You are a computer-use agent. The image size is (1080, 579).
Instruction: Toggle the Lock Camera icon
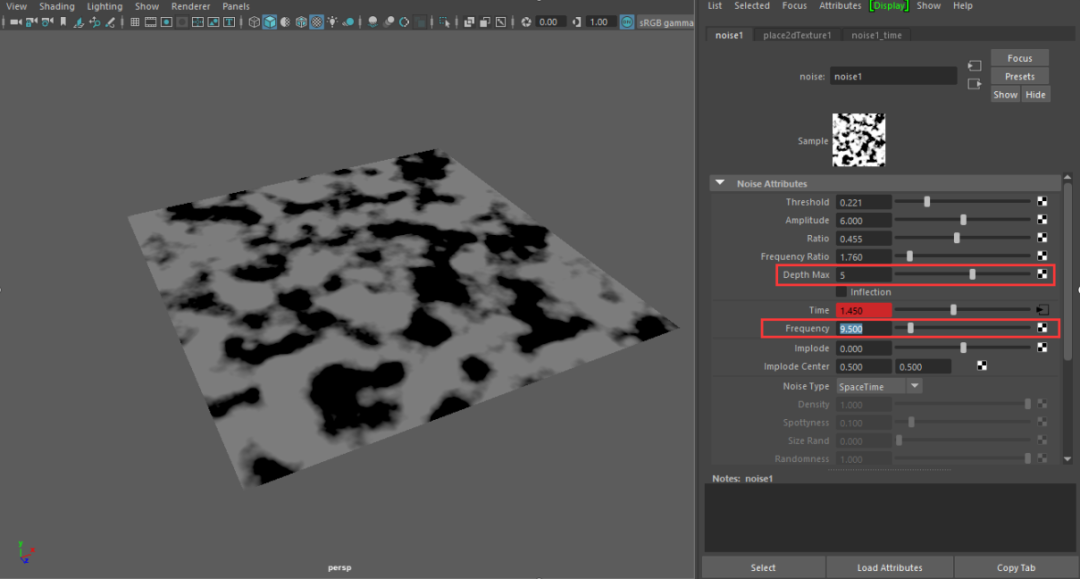(31, 22)
